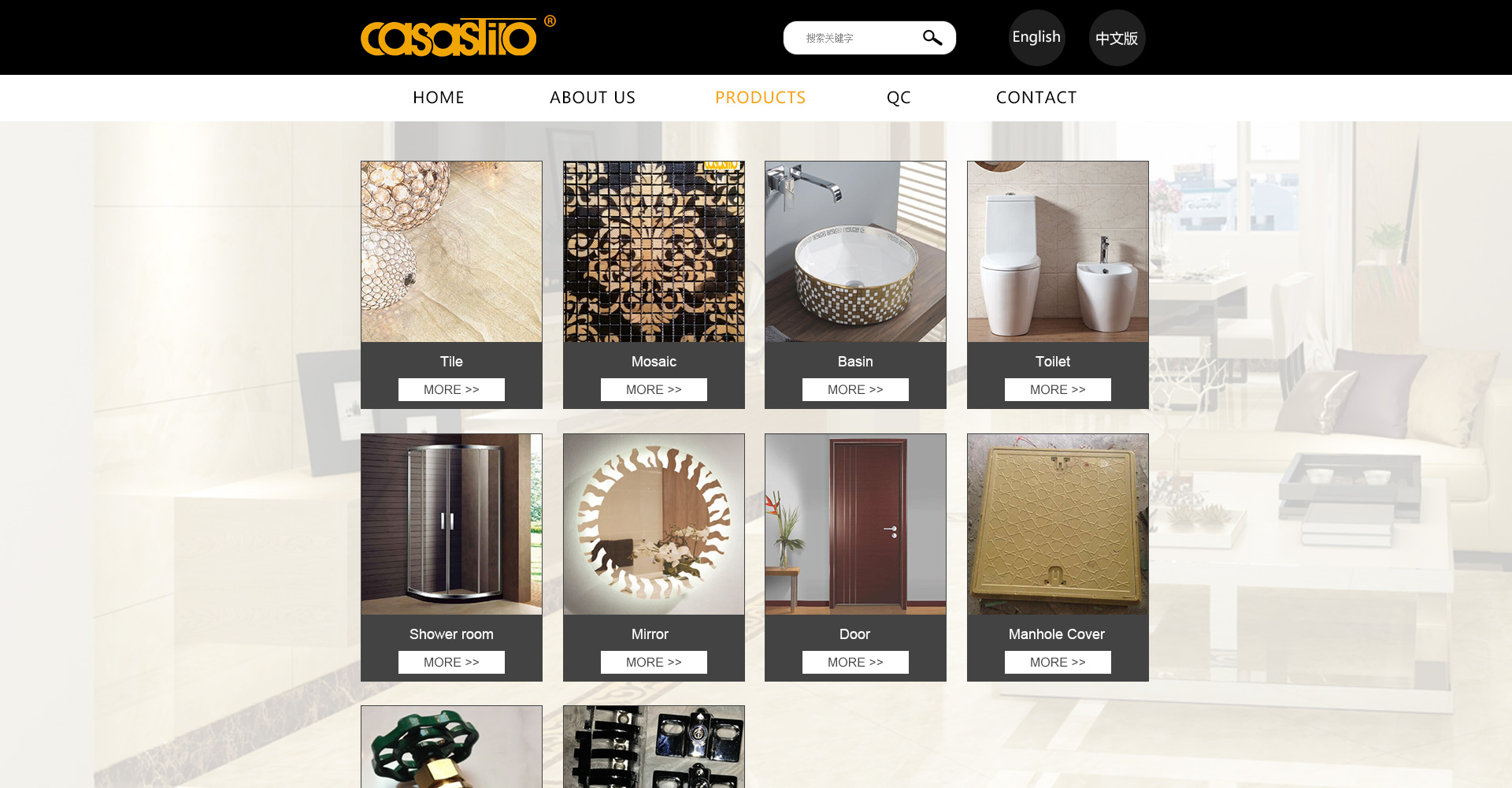This screenshot has width=1512, height=788.
Task: Click the green valve product thumbnail
Action: coord(451,747)
